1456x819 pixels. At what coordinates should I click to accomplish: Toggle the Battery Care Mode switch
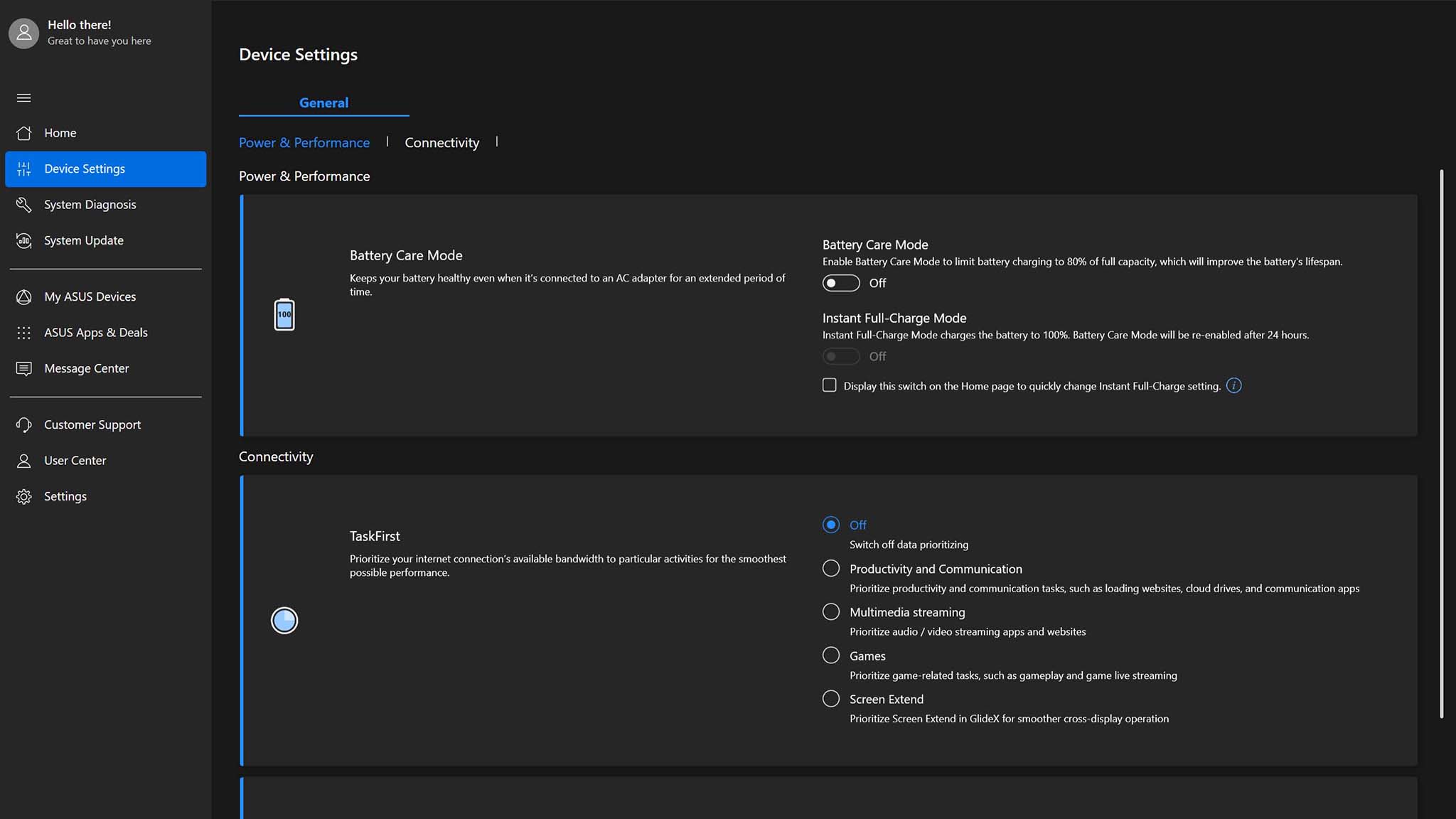840,284
